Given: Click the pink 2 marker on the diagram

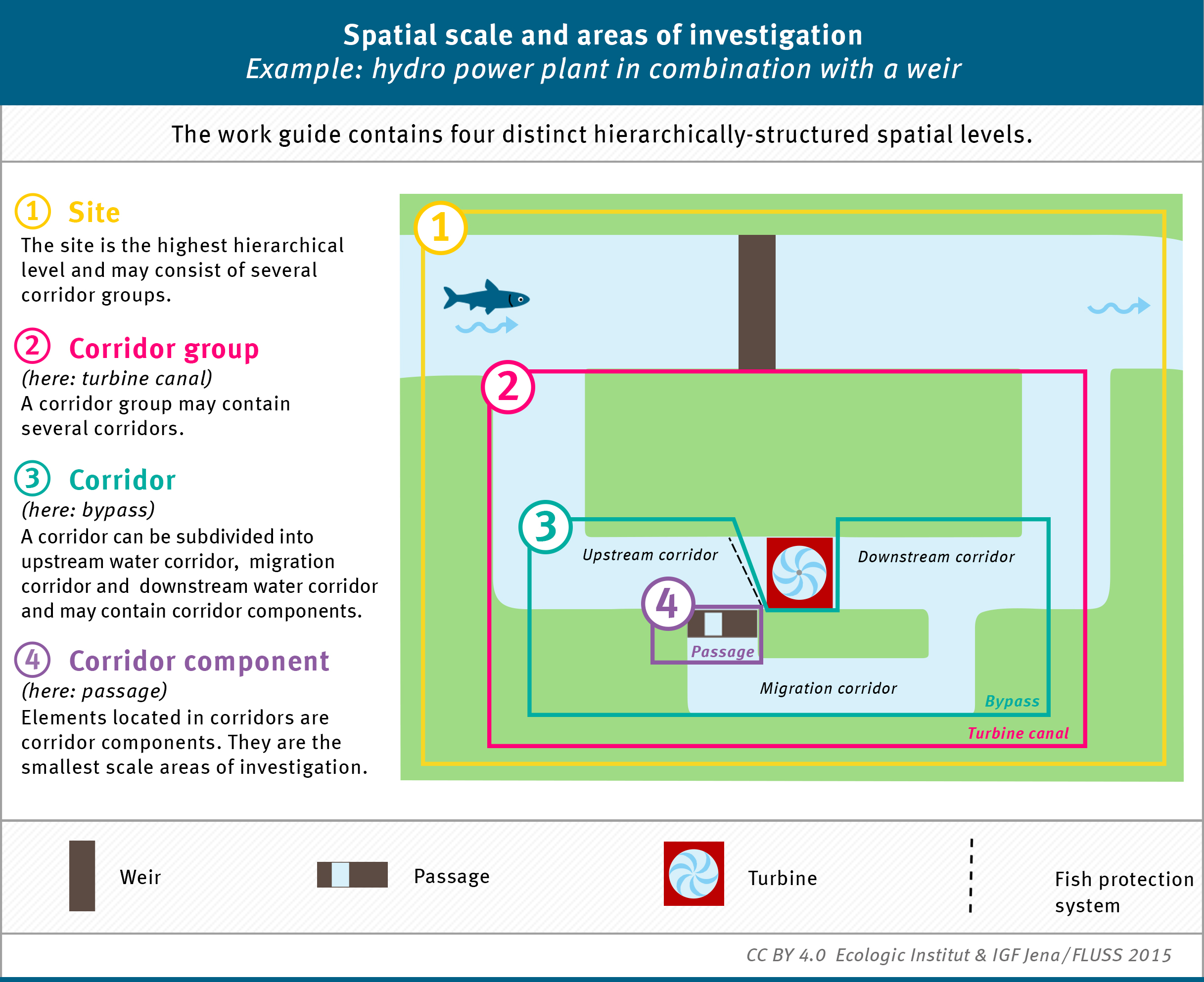Looking at the screenshot, I should [508, 388].
